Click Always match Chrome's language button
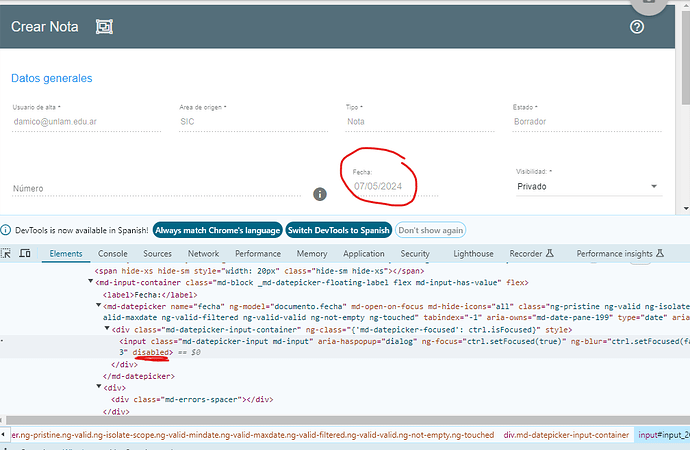 [218, 230]
